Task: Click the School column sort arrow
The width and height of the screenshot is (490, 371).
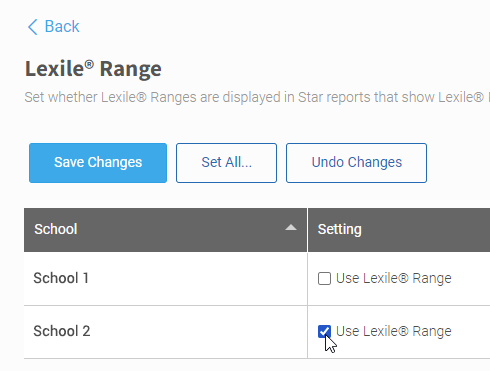Action: point(291,228)
